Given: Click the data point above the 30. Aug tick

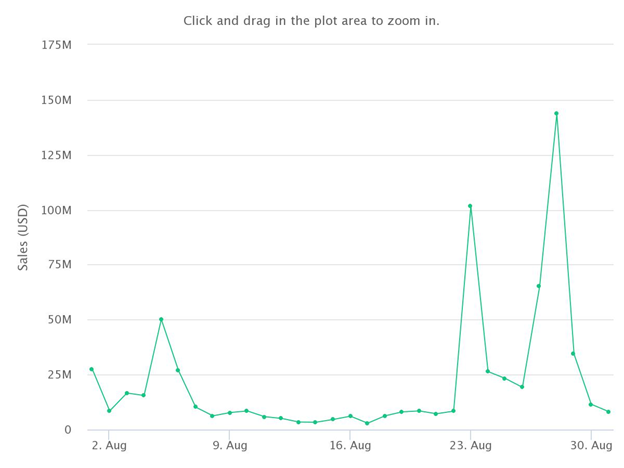Looking at the screenshot, I should pyautogui.click(x=591, y=404).
